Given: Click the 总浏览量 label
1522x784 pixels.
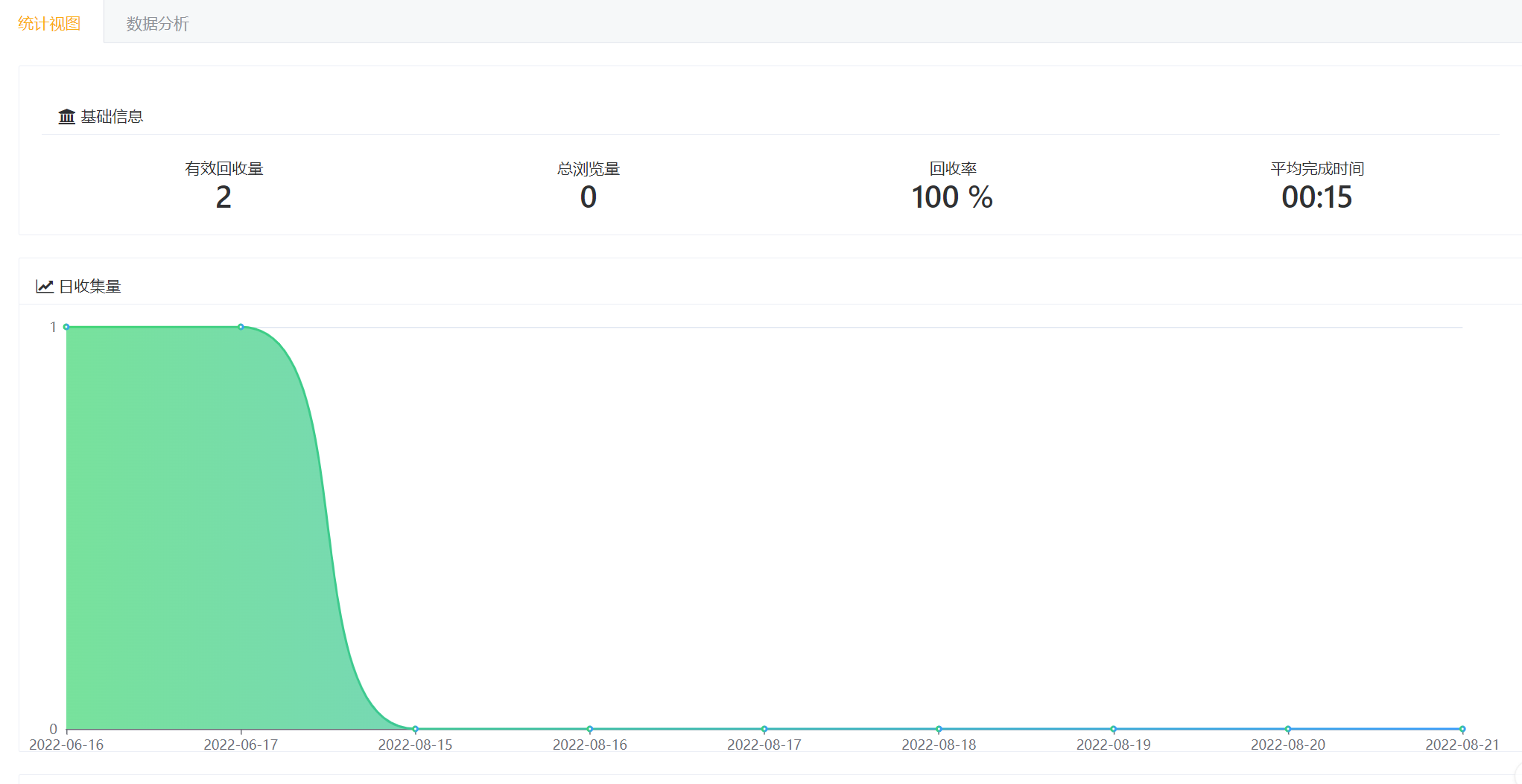Looking at the screenshot, I should pos(589,168).
